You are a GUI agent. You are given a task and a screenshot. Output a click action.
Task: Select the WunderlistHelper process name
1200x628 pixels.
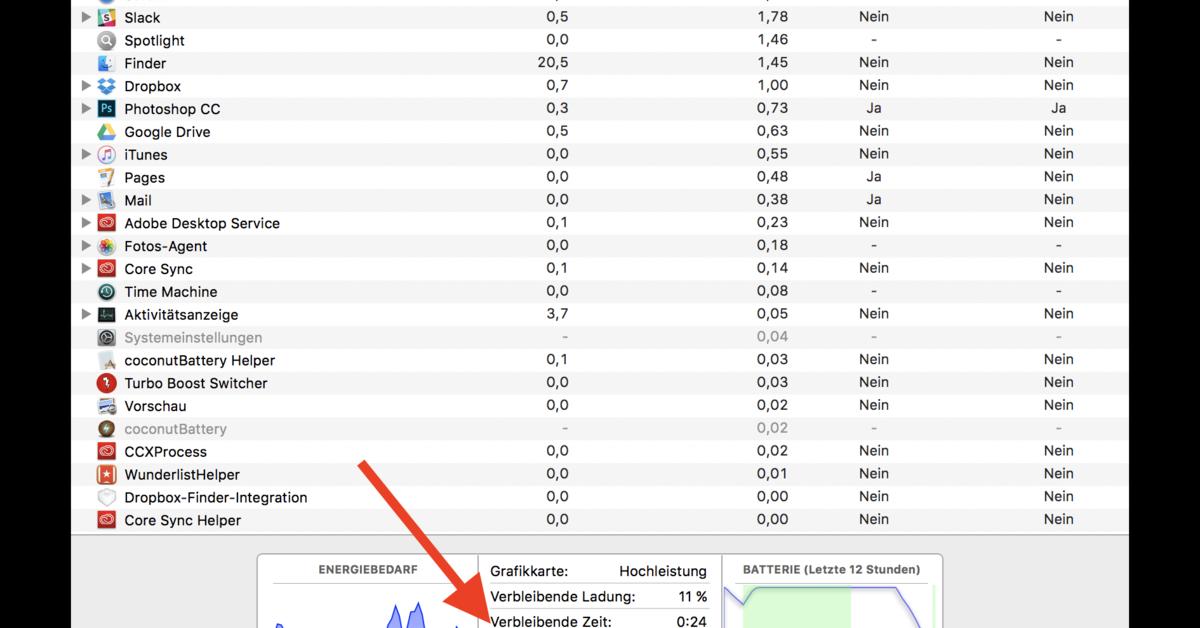pos(182,475)
